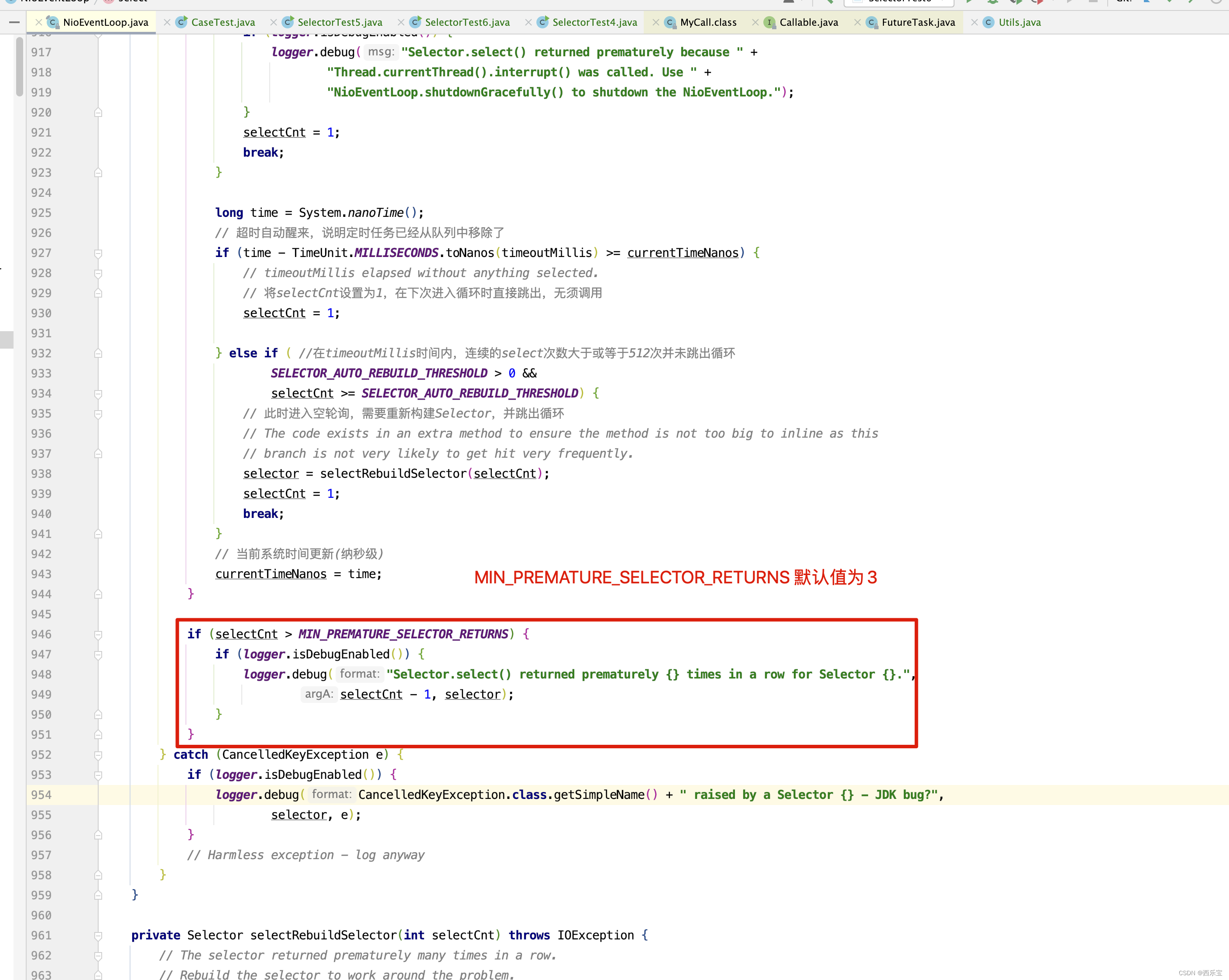The width and height of the screenshot is (1229, 980).
Task: Click the FutureTask.java locked class icon
Action: pos(871,22)
